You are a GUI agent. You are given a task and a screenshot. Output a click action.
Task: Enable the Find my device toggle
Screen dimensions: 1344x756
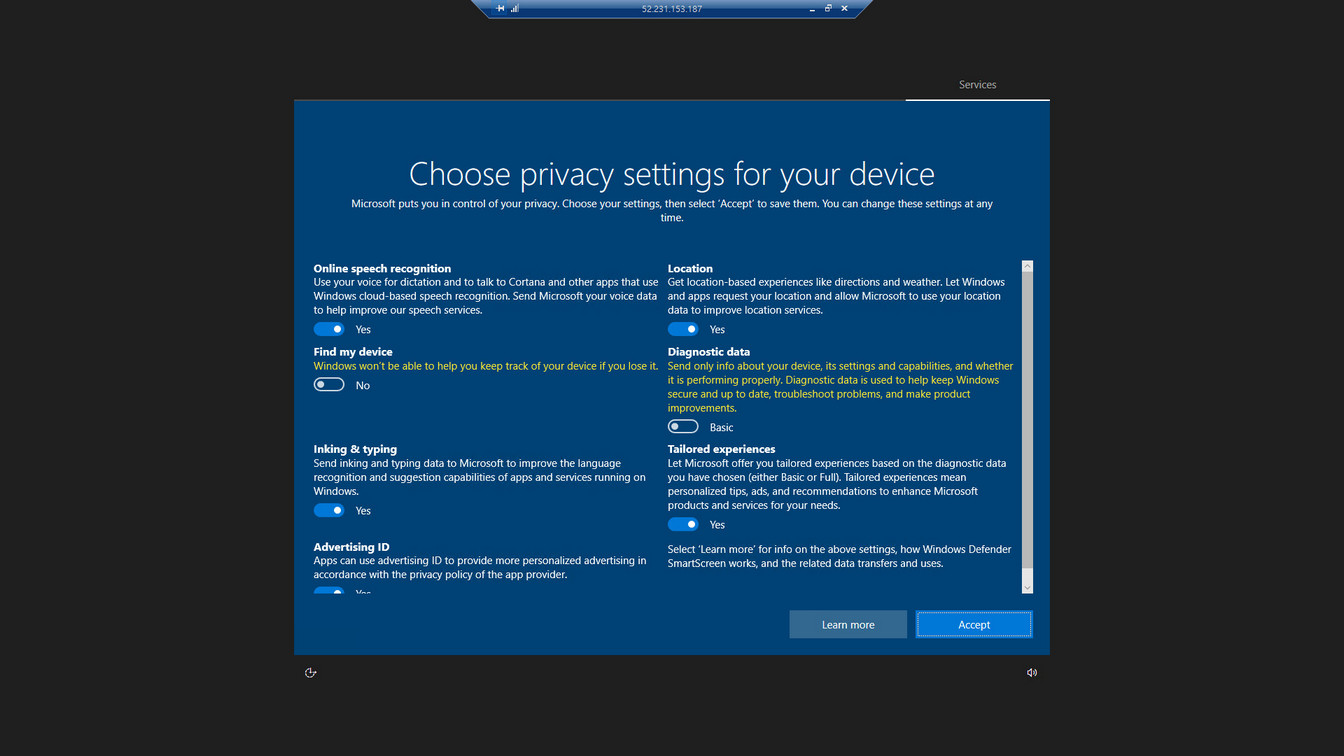pos(329,385)
